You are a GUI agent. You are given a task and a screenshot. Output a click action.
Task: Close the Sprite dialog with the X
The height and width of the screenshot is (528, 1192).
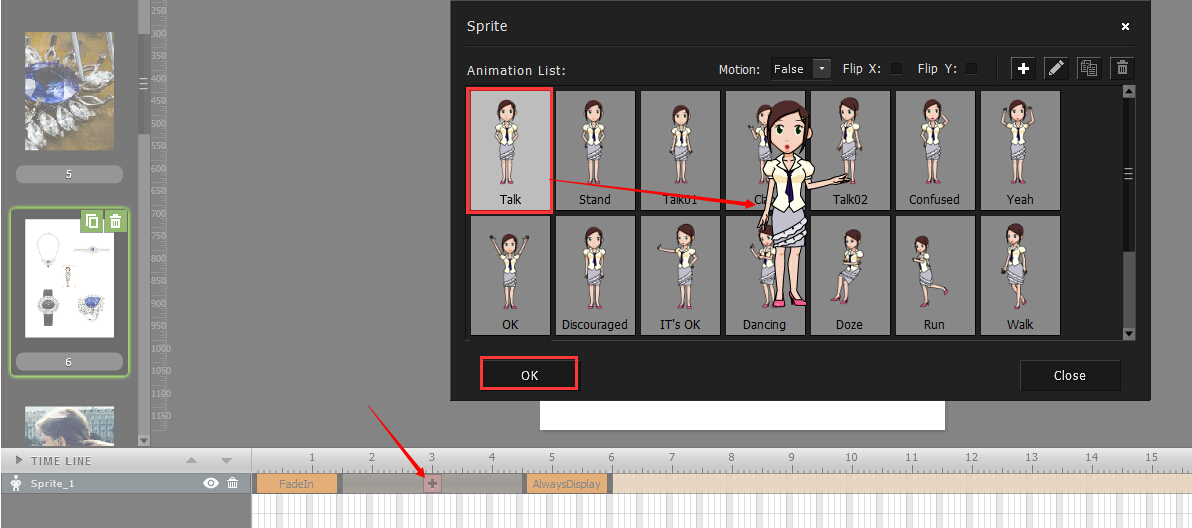pyautogui.click(x=1125, y=27)
